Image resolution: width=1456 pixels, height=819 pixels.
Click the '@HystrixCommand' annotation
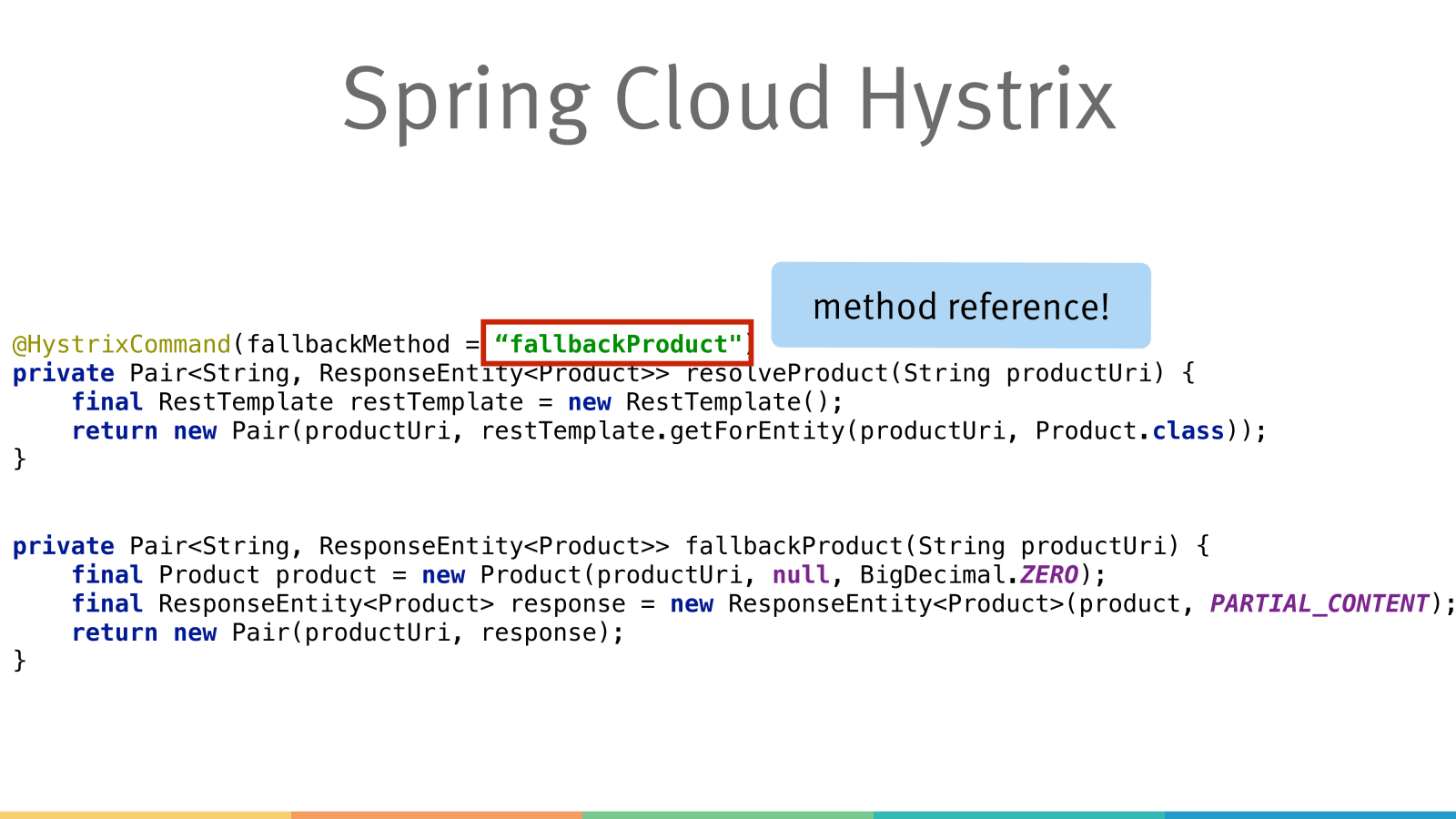122,345
